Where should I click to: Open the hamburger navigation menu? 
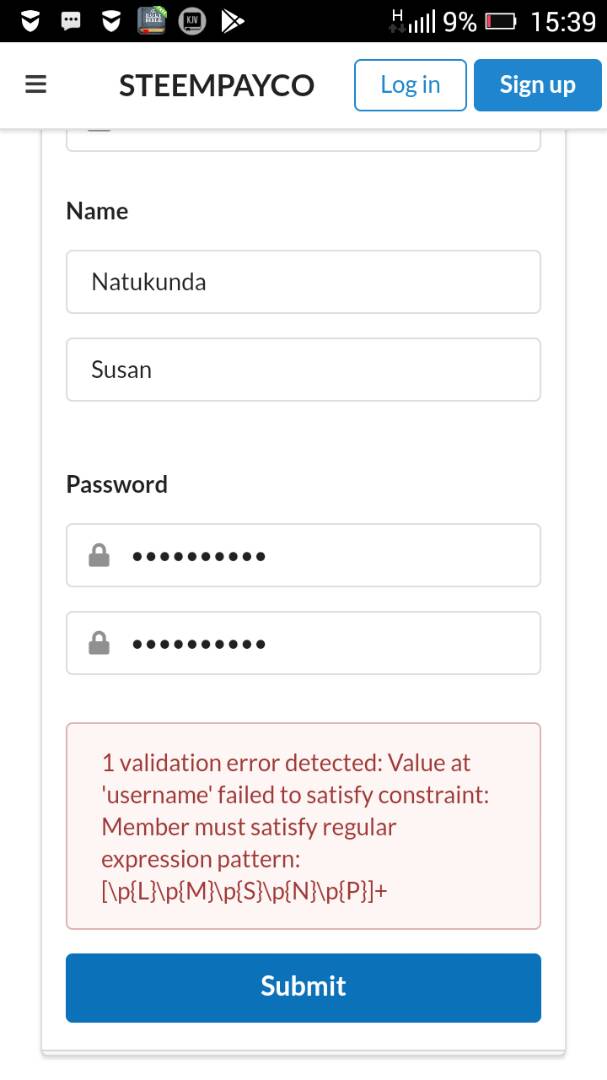(36, 85)
